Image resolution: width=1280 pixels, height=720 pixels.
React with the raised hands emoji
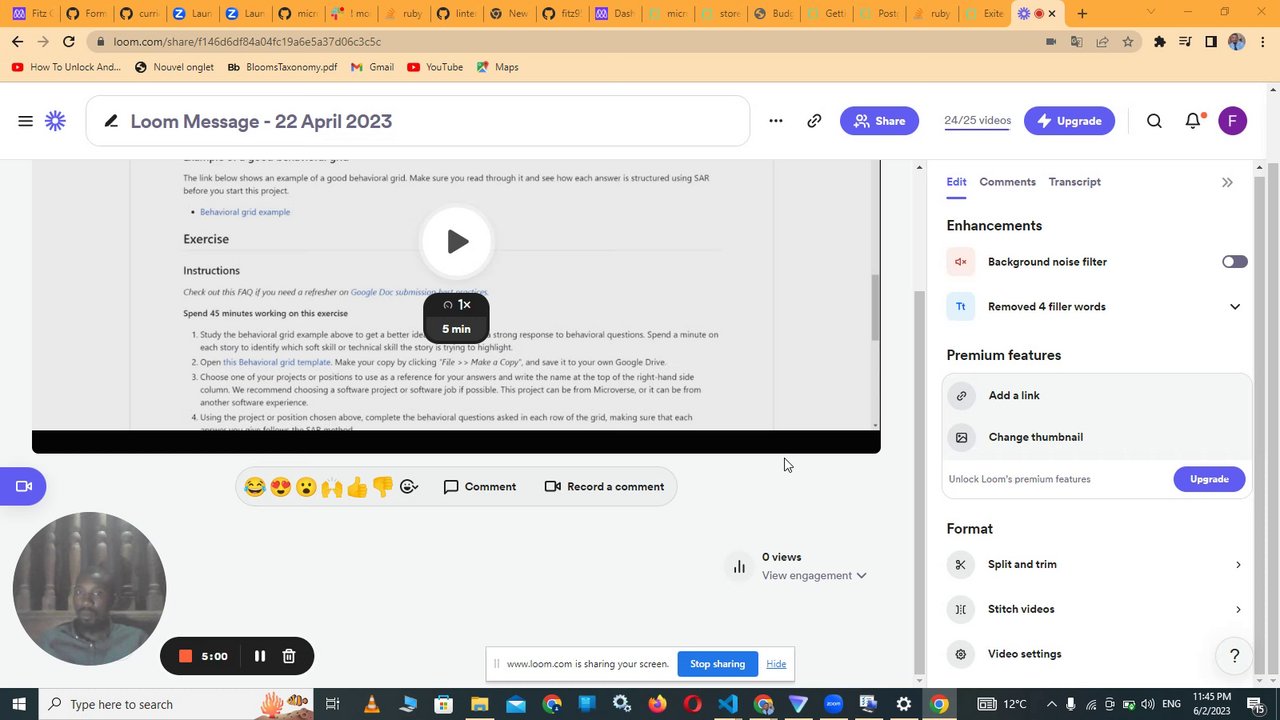coord(332,487)
